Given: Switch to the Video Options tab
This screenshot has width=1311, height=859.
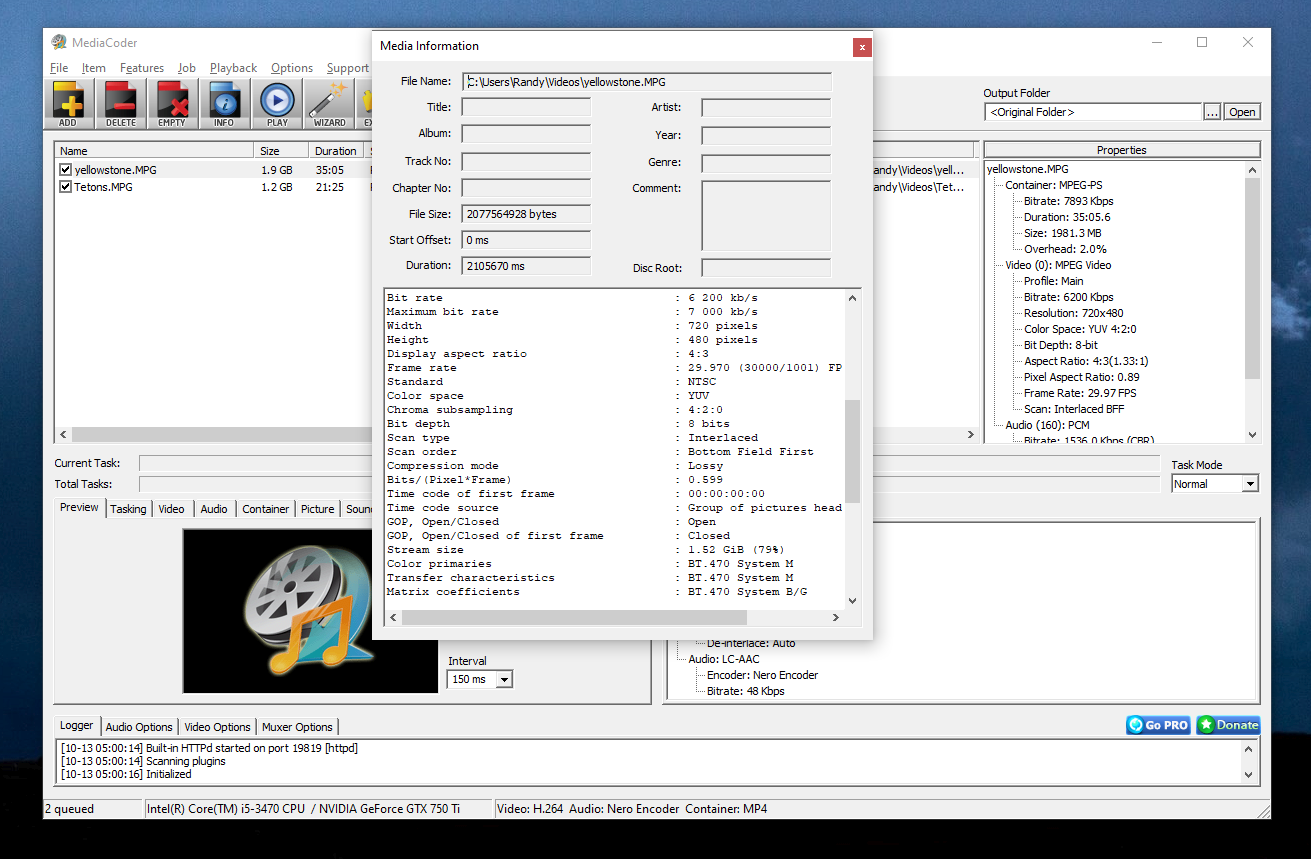Looking at the screenshot, I should pos(217,727).
